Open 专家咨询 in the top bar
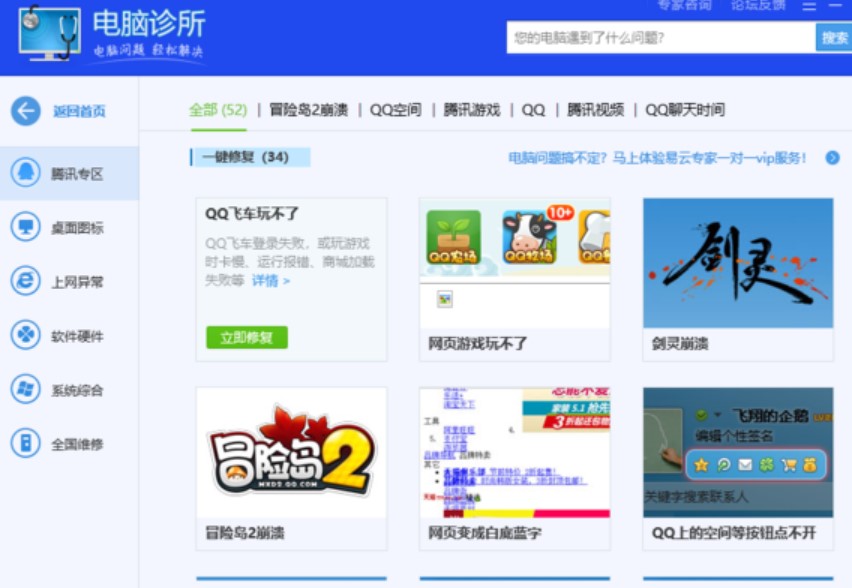 click(685, 5)
